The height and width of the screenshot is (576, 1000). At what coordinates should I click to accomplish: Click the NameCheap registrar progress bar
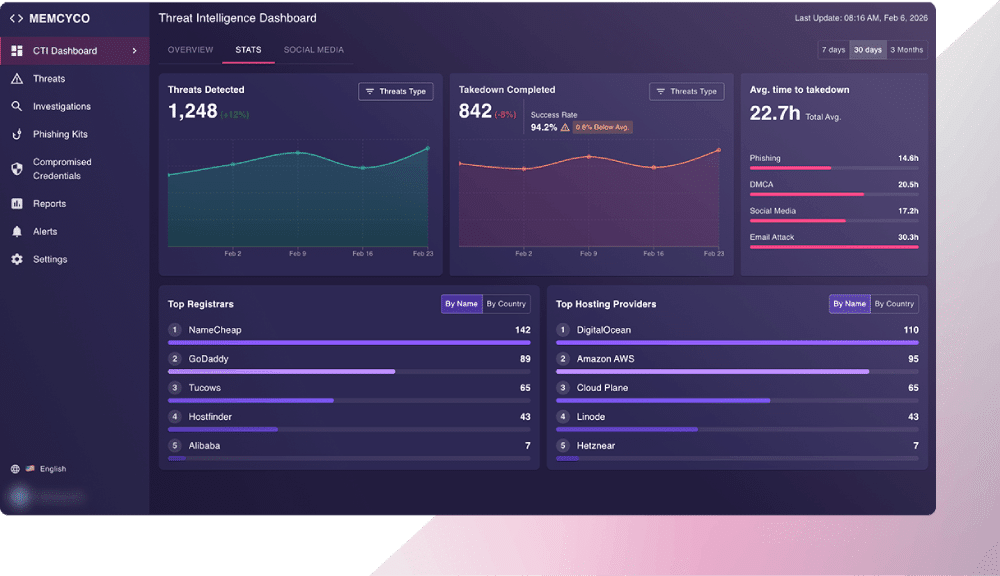[x=349, y=343]
